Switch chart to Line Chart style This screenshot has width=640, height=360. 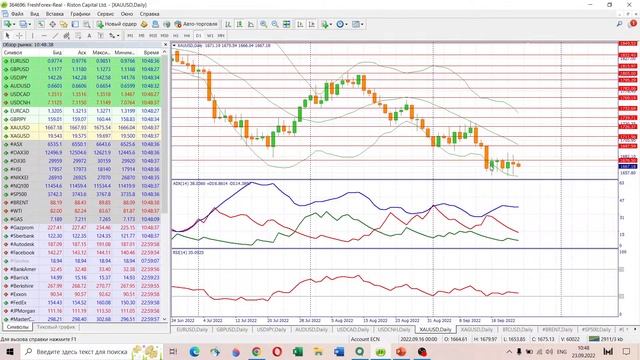pyautogui.click(x=251, y=24)
